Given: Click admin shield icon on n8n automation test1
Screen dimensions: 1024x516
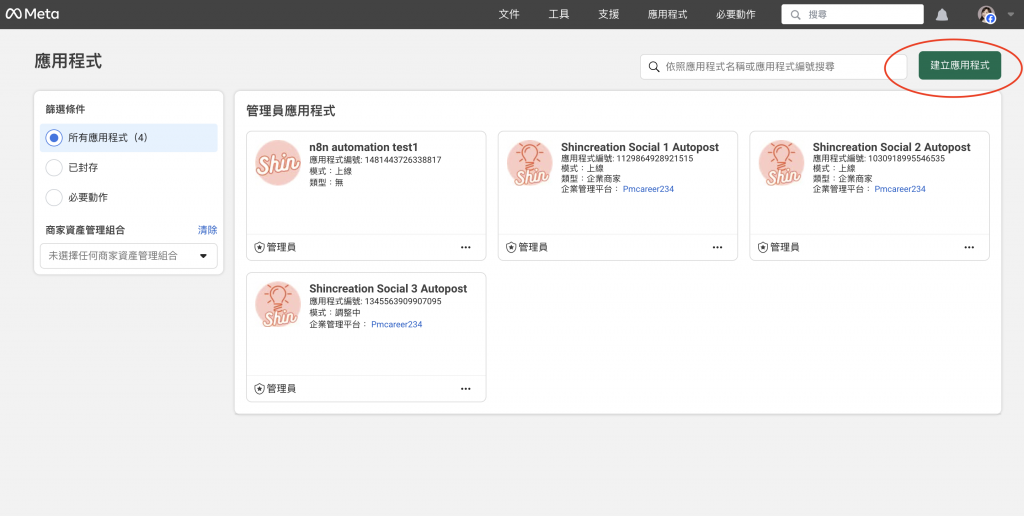Looking at the screenshot, I should 259,248.
